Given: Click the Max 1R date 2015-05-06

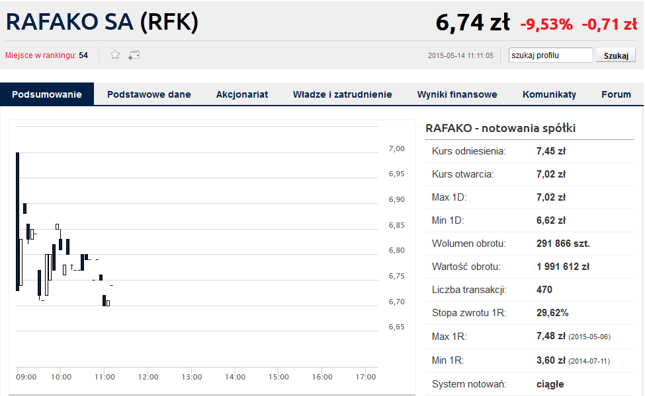Looking at the screenshot, I should [x=589, y=337].
